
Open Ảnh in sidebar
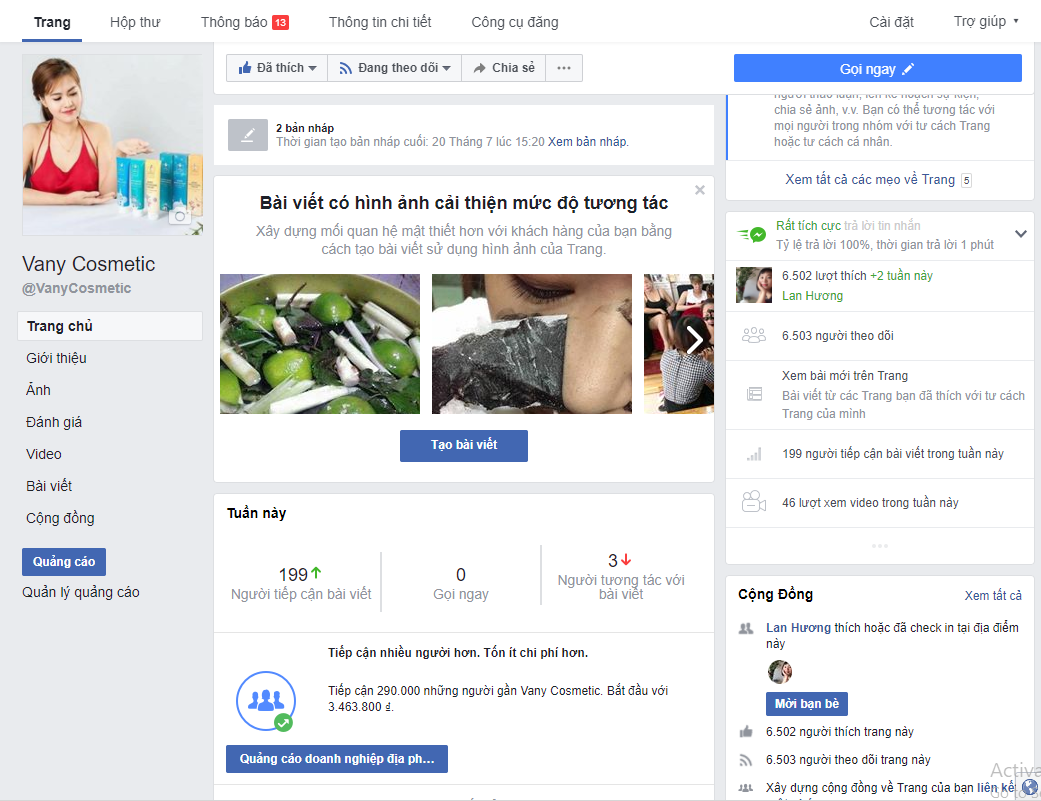38,390
